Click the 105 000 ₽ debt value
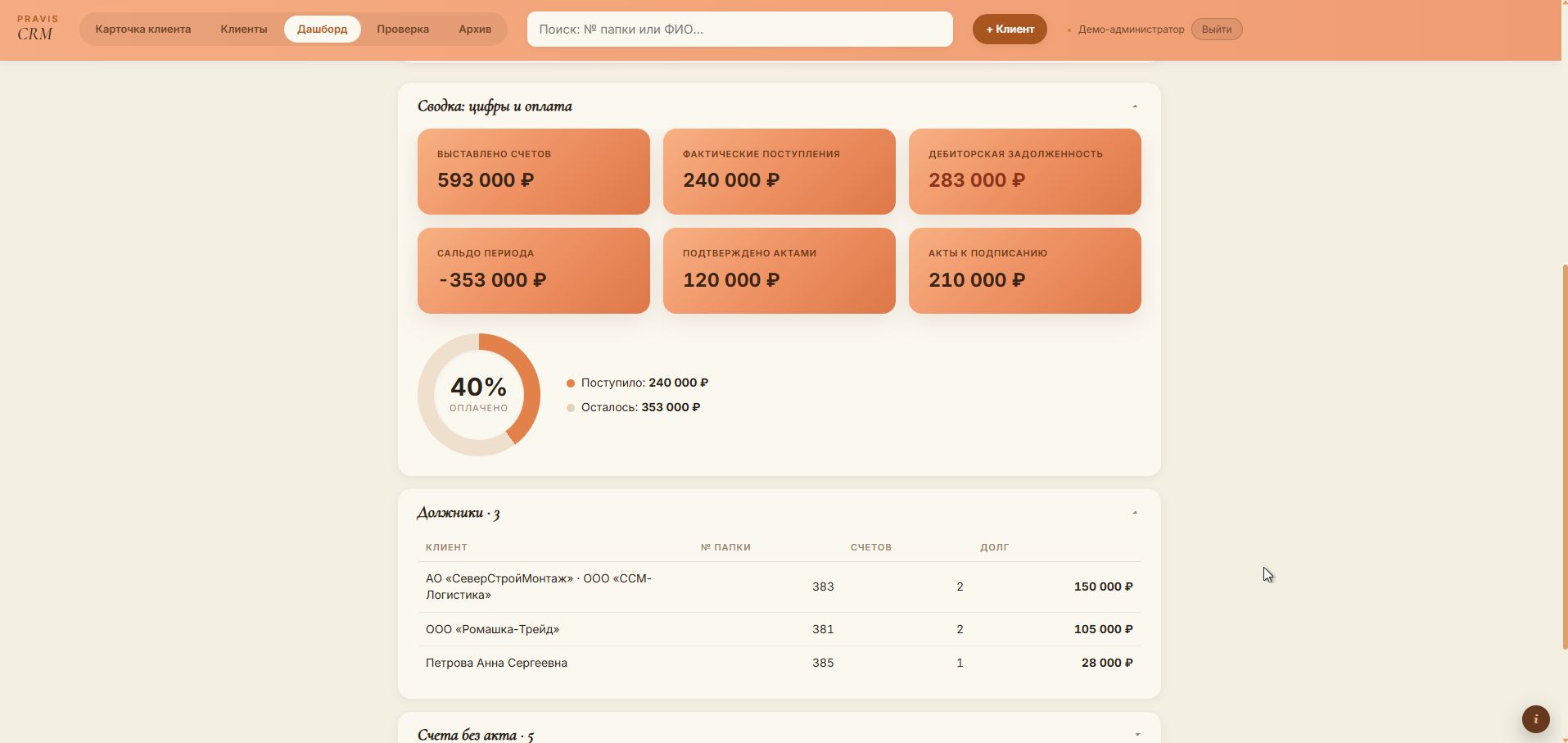The image size is (1568, 743). coord(1103,629)
